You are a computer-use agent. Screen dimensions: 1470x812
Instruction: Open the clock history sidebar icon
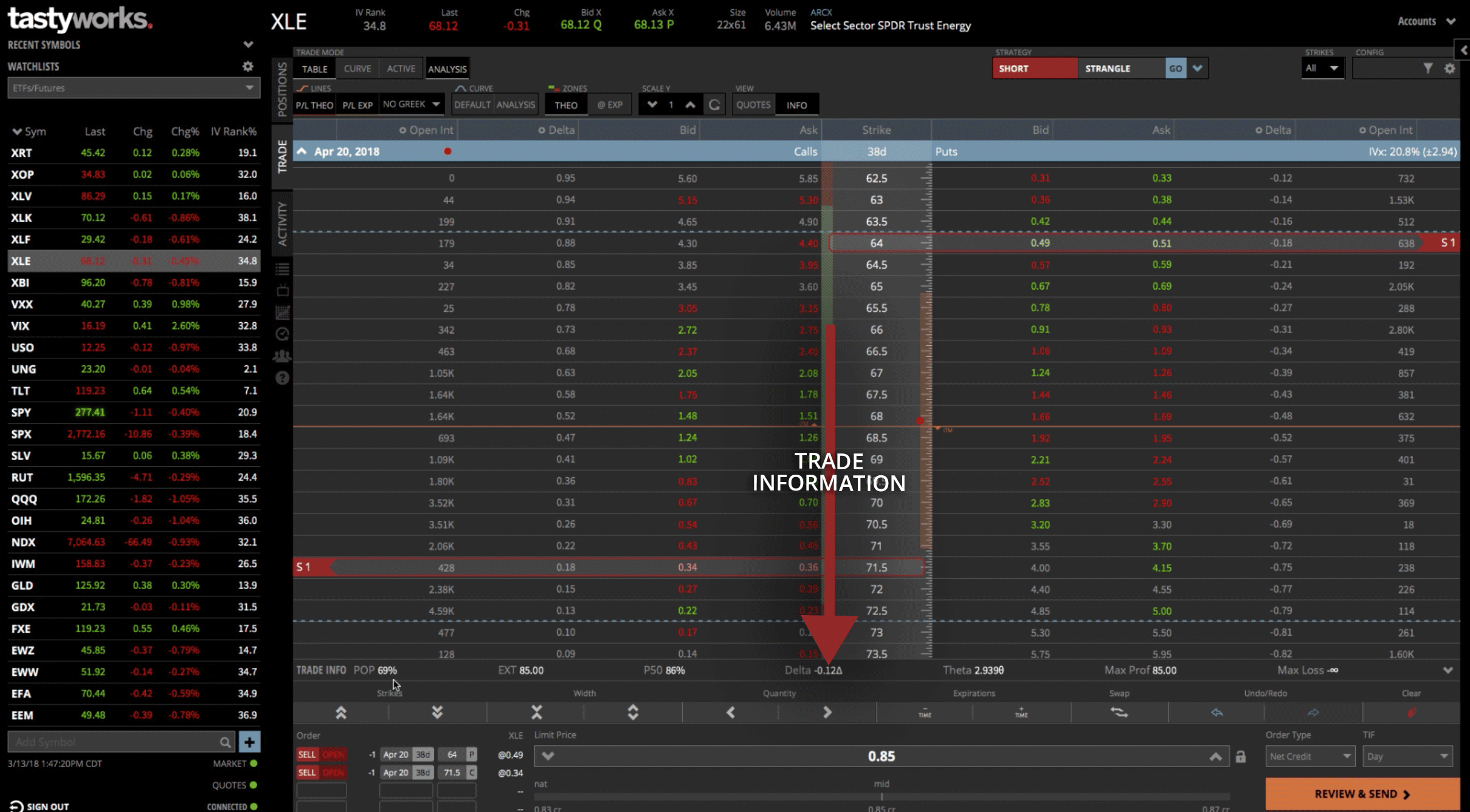[x=283, y=334]
